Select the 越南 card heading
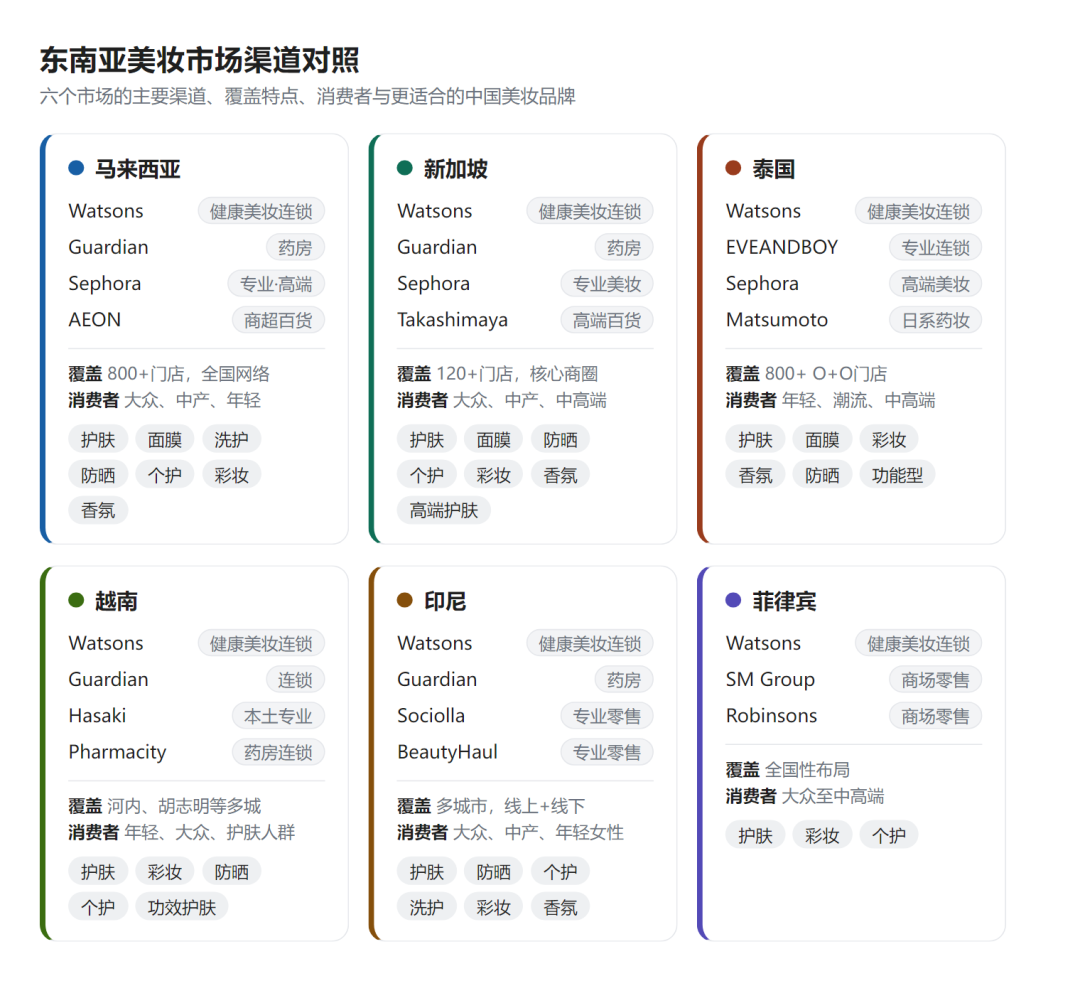The height and width of the screenshot is (981, 1080). pos(116,601)
